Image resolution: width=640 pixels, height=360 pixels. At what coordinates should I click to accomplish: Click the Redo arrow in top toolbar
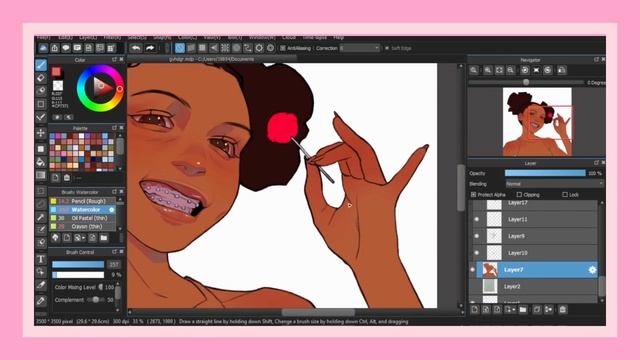150,48
